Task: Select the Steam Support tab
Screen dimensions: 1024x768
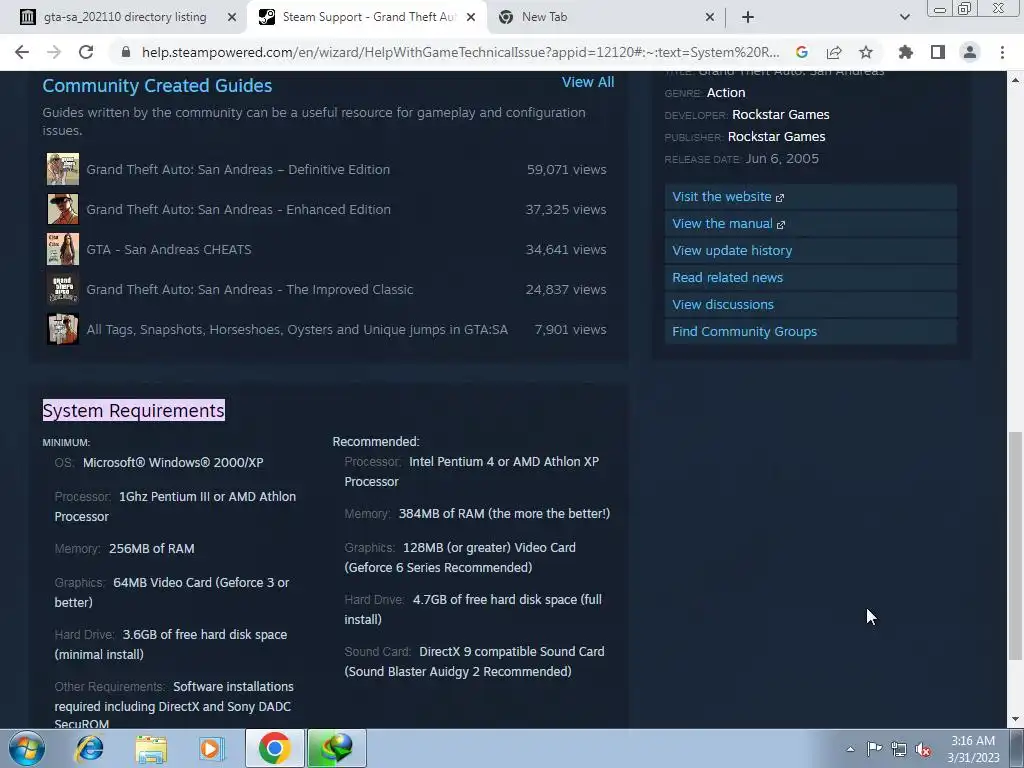Action: pos(369,17)
